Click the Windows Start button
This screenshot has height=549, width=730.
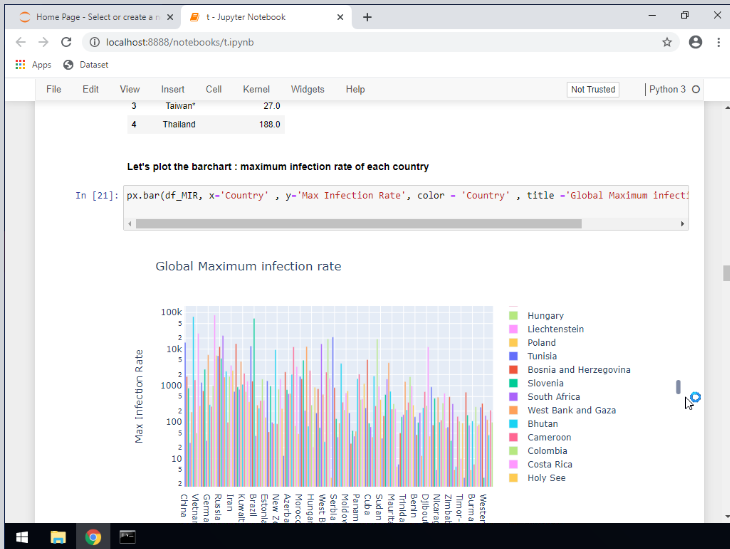click(21, 536)
